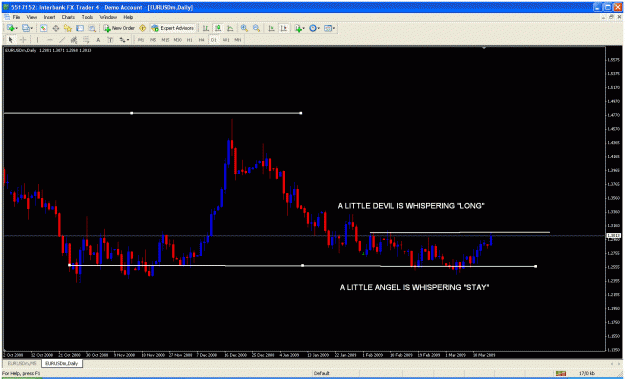Click the Arrows objects icon

122,40
